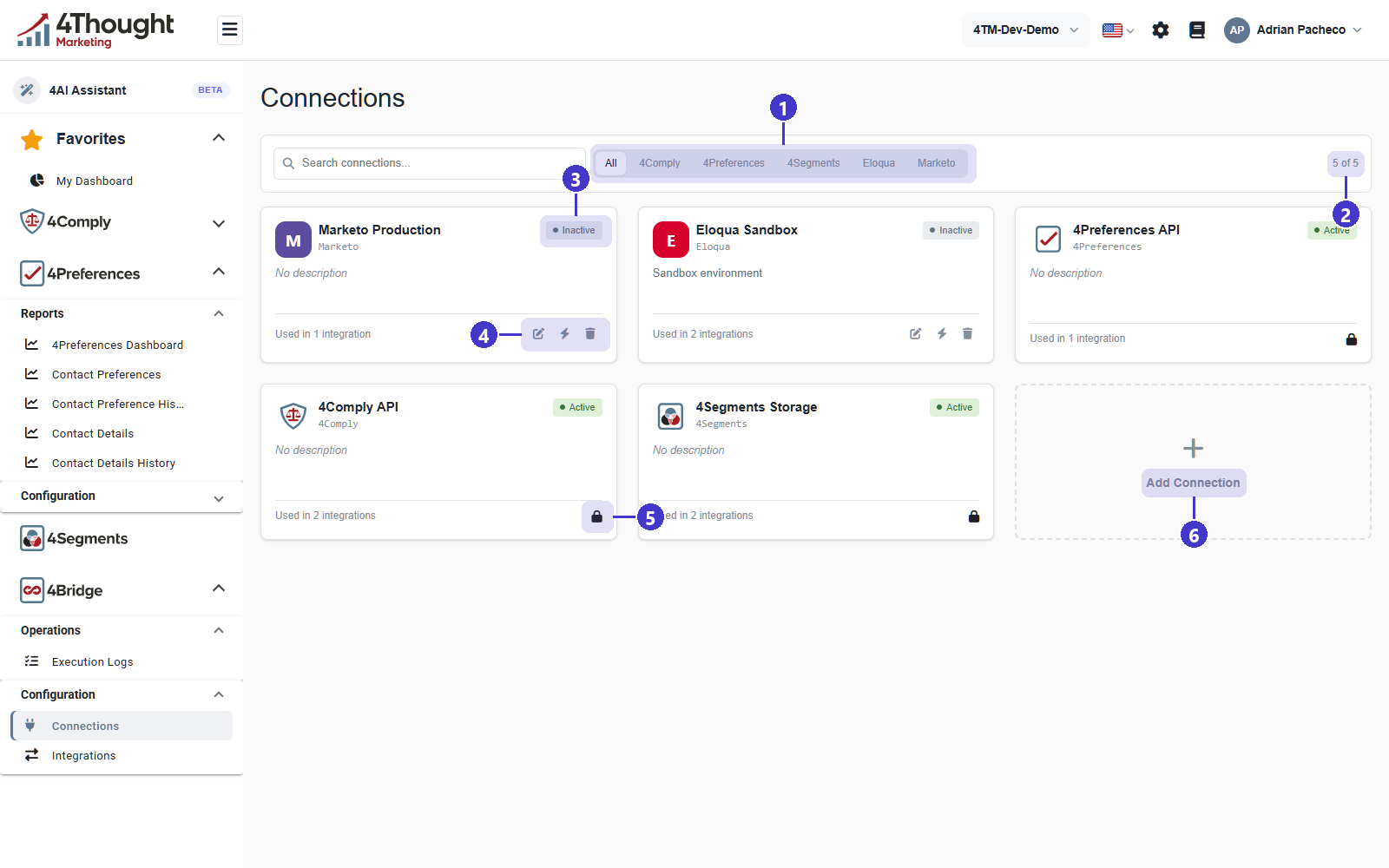The height and width of the screenshot is (868, 1389).
Task: Test the Marketo Production connection bolt icon
Action: click(564, 334)
